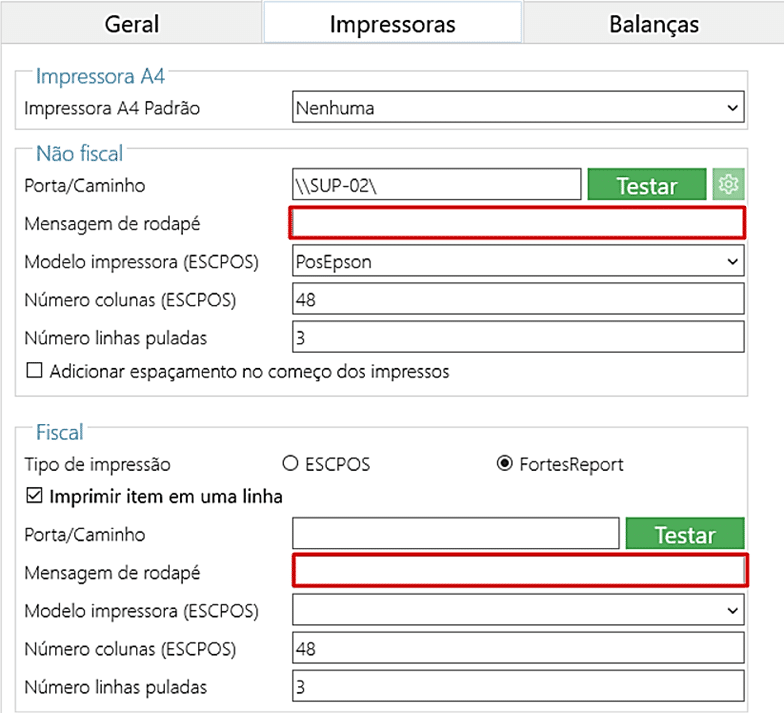Viewport: 784px width, 713px height.
Task: Toggle Adicionar espaçamento no começo dos impressos
Action: tap(35, 372)
